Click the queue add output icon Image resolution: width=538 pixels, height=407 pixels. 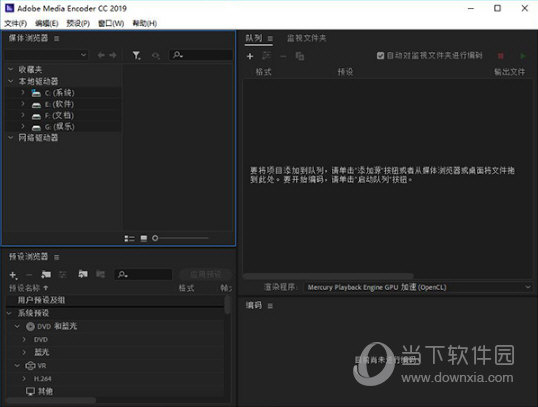pyautogui.click(x=267, y=56)
